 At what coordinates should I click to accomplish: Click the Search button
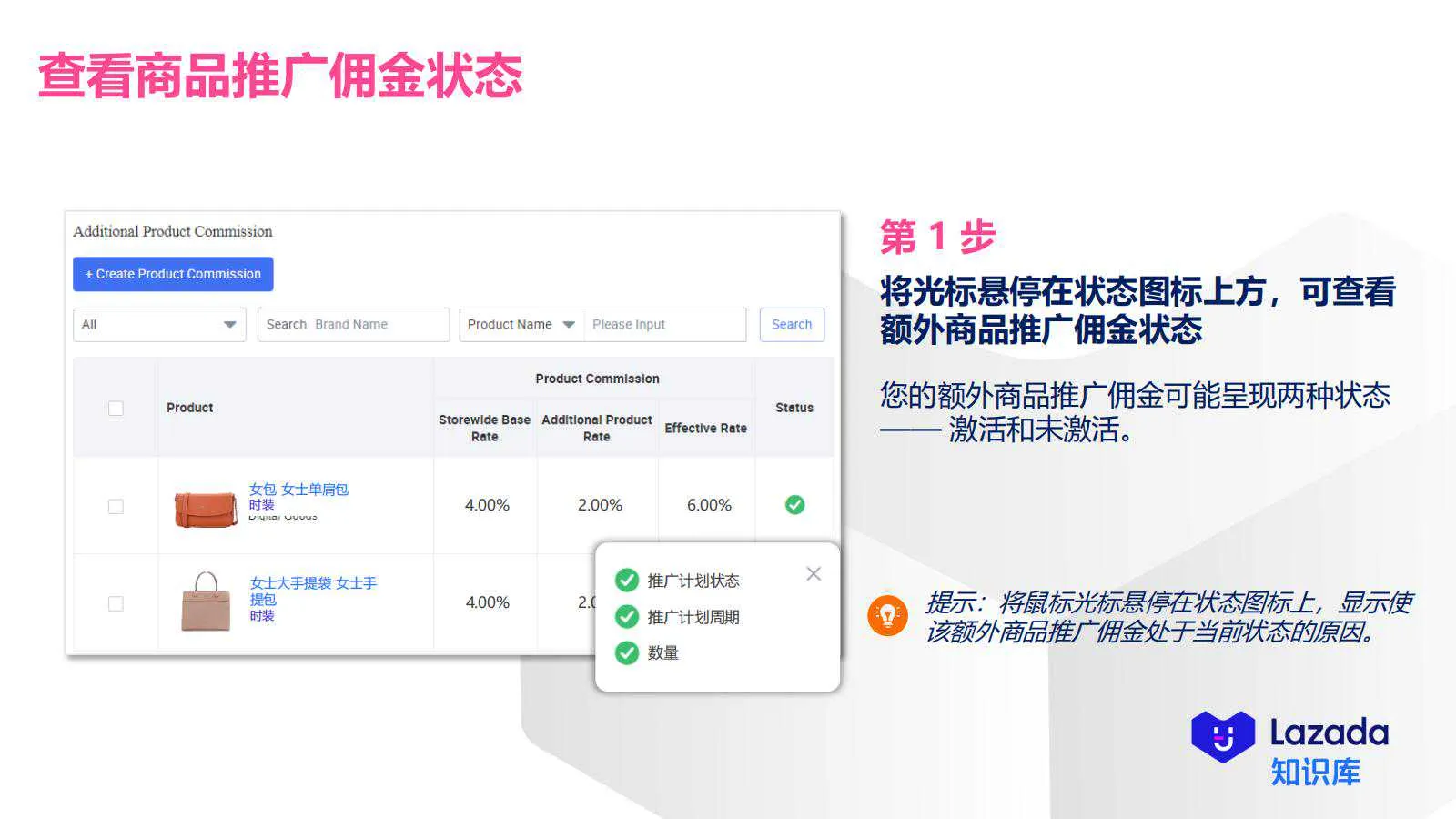pos(791,324)
